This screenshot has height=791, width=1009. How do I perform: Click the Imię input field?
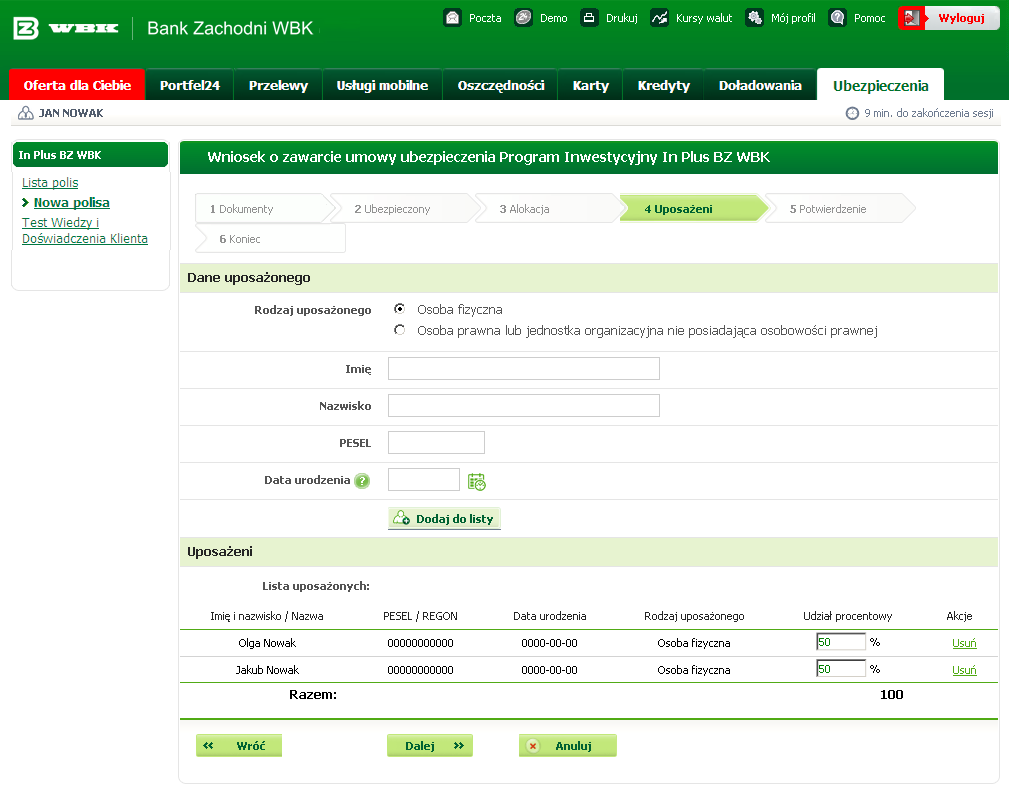point(524,369)
